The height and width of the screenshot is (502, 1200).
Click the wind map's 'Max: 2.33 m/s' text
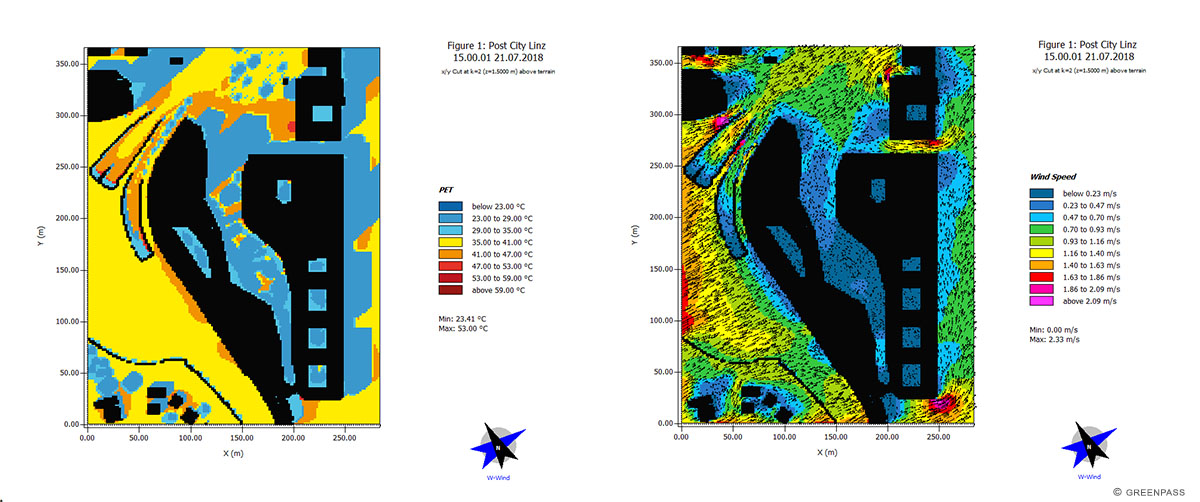1055,338
